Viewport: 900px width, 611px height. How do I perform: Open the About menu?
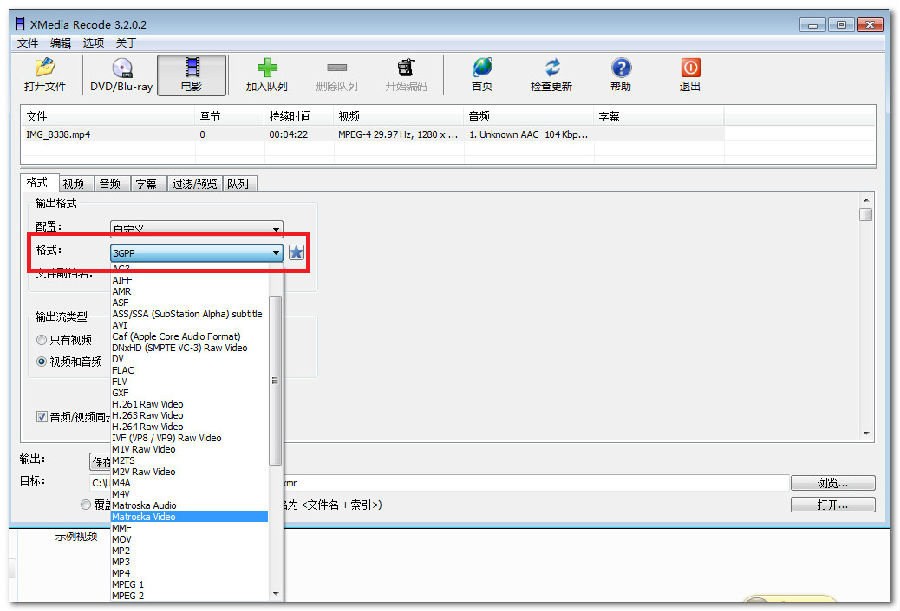point(126,43)
